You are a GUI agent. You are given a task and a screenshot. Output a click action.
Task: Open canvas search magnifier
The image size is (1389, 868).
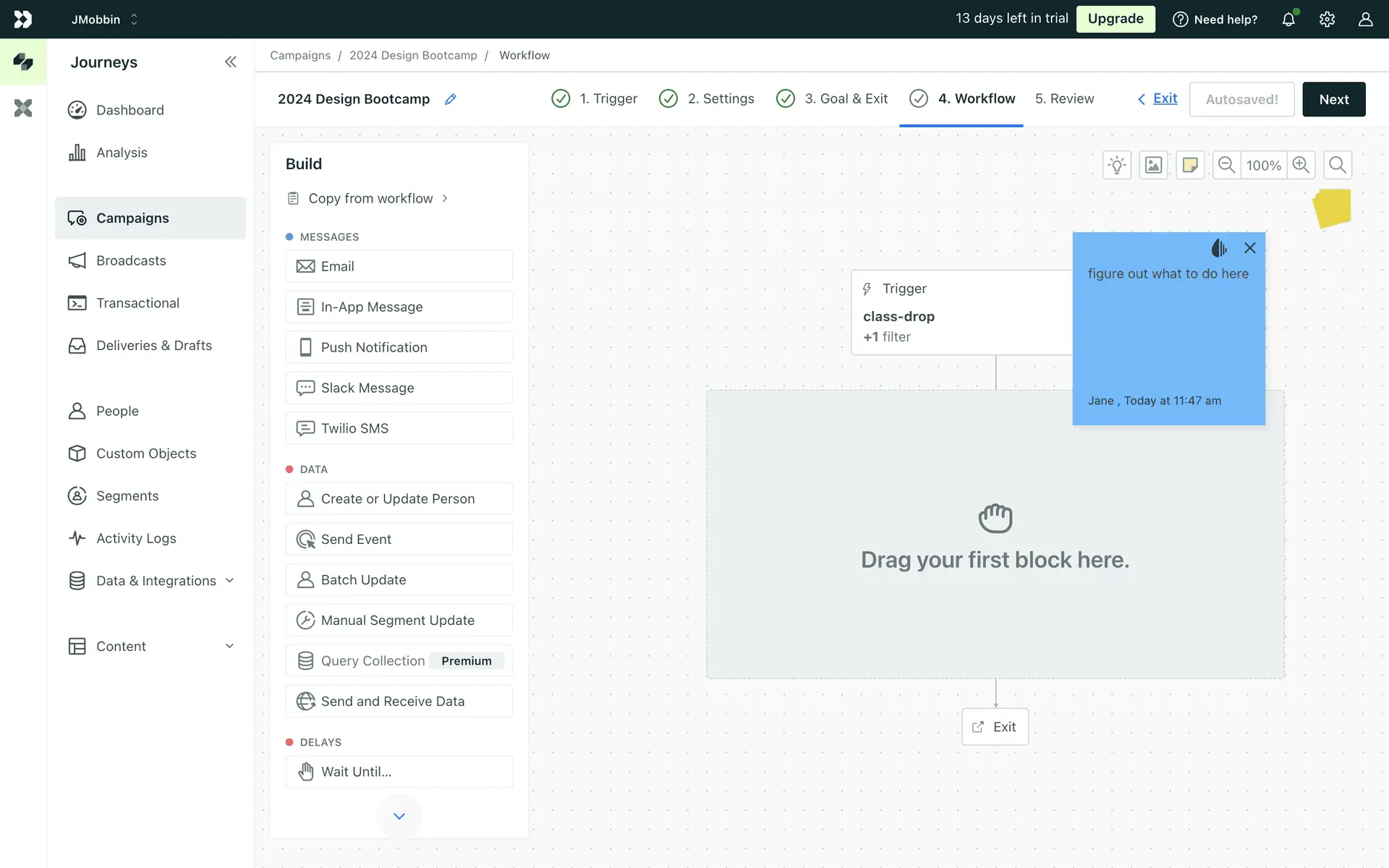tap(1338, 165)
